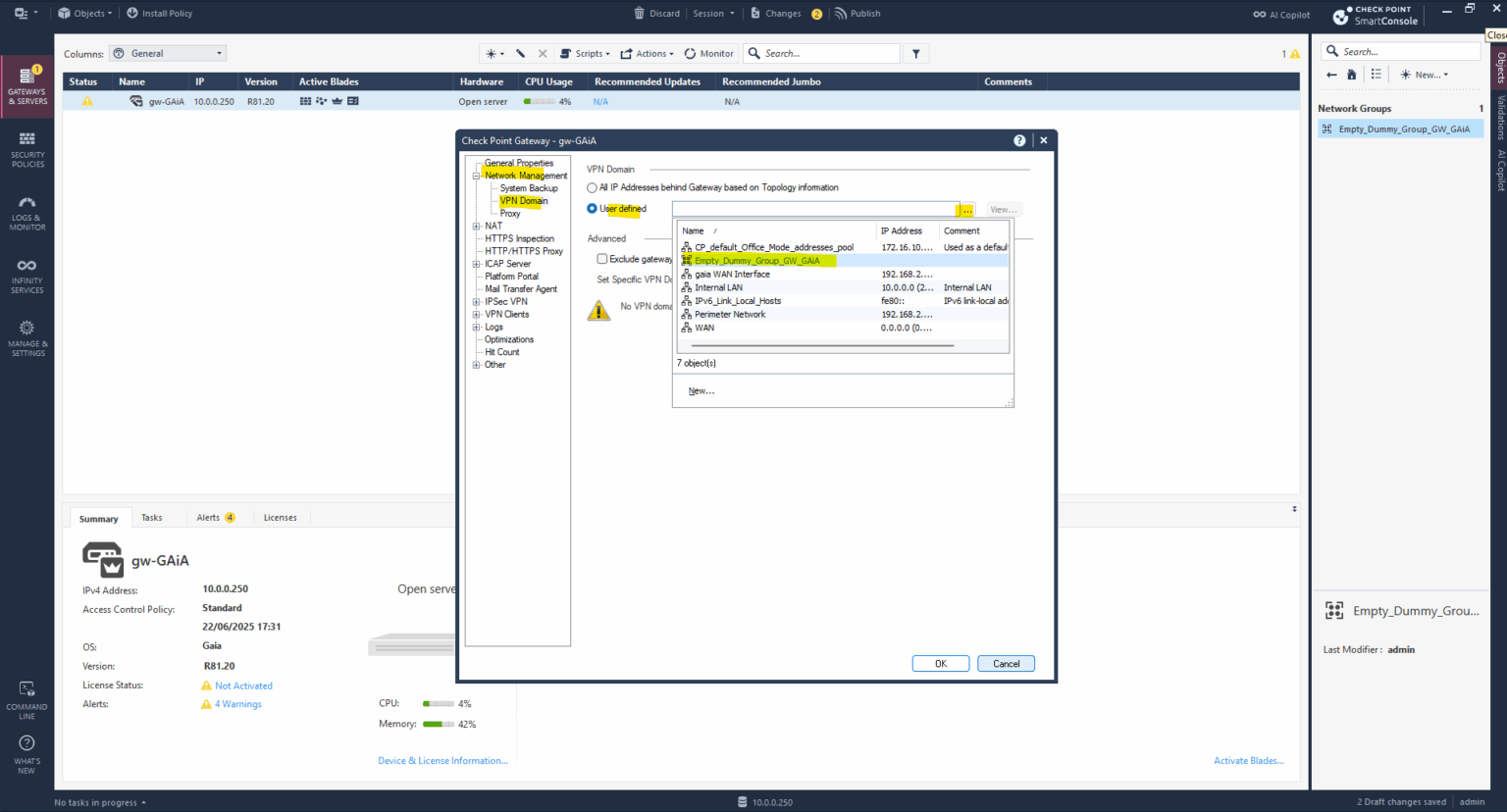Expand the NAT tree entry
1507x812 pixels.
click(x=475, y=226)
